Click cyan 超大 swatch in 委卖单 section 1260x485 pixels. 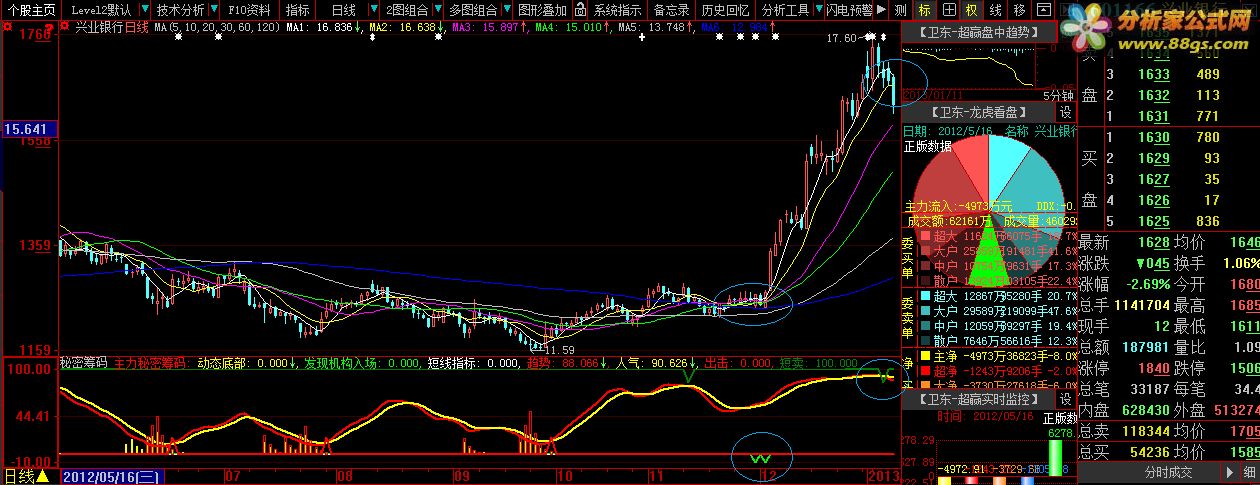(924, 297)
